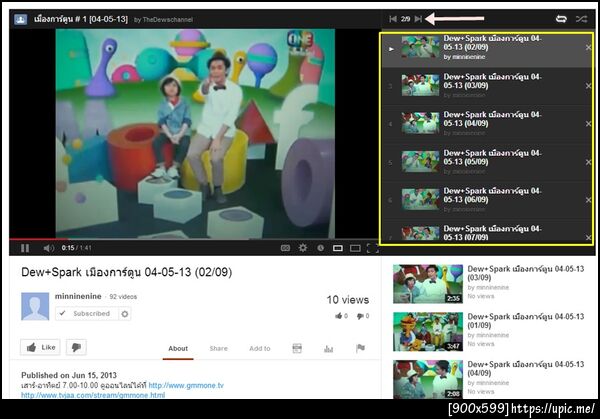
Task: Skip to previous playlist video
Action: 393,19
